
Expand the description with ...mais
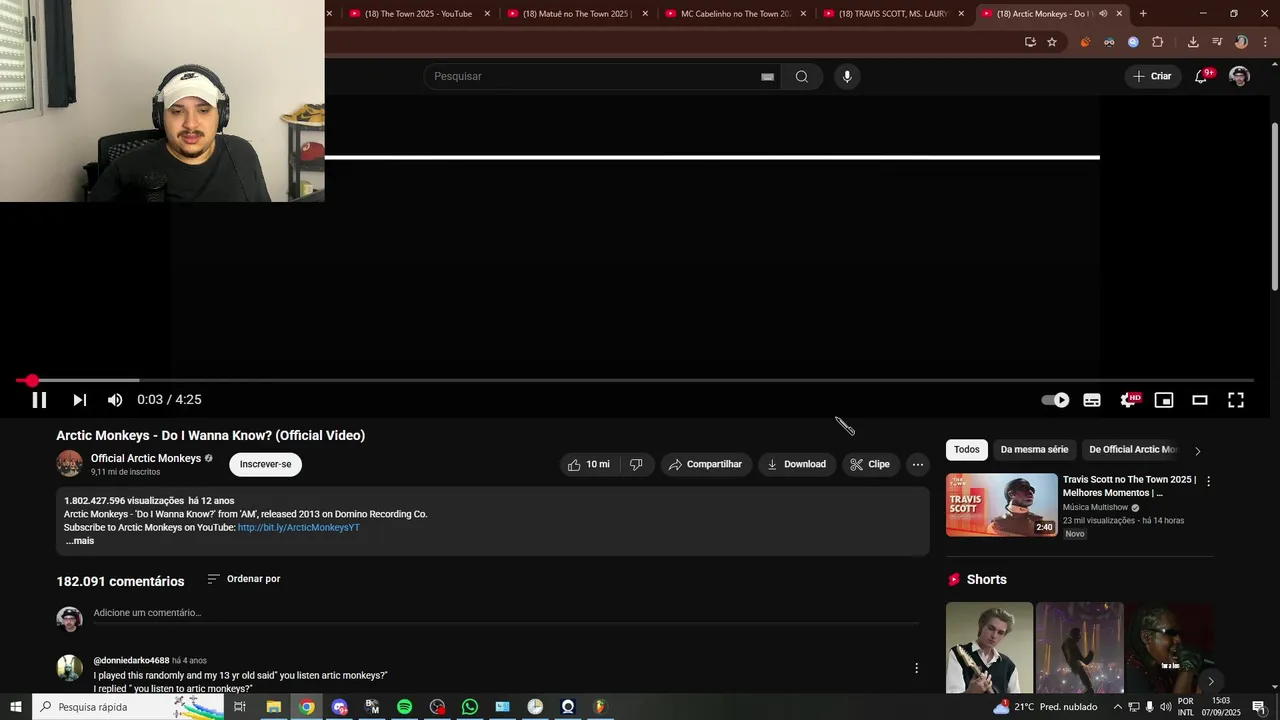tap(79, 541)
